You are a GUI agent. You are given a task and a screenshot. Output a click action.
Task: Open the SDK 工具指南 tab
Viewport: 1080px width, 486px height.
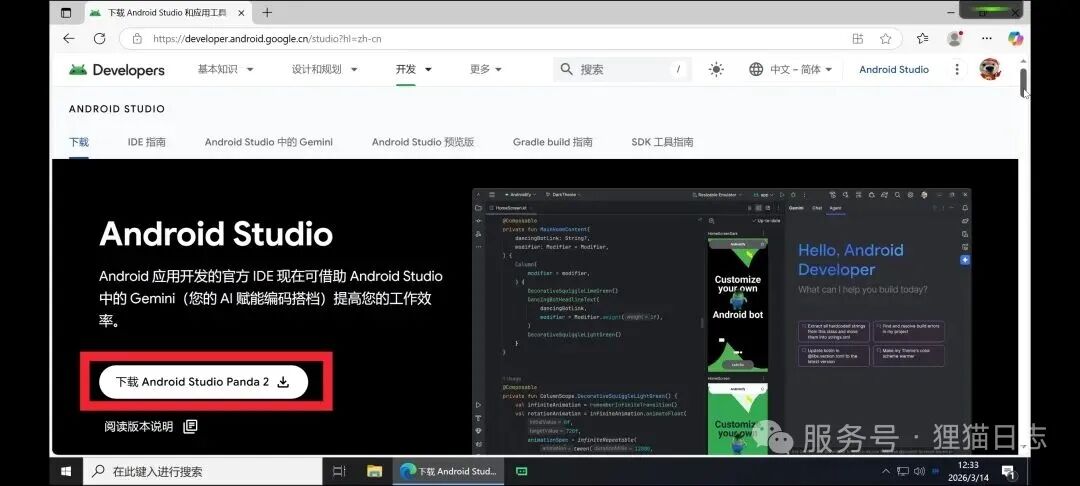pyautogui.click(x=662, y=142)
